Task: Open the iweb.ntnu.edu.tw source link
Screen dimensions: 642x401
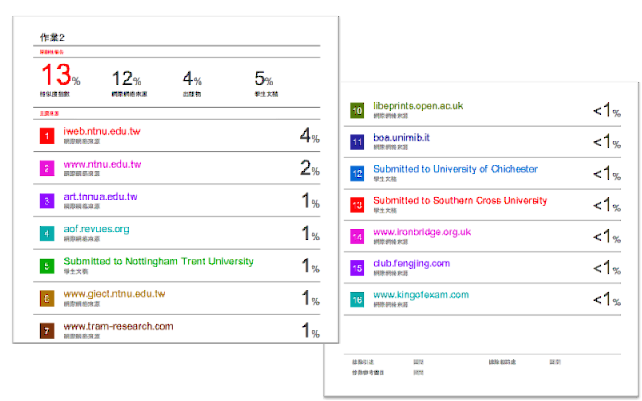Action: (102, 131)
